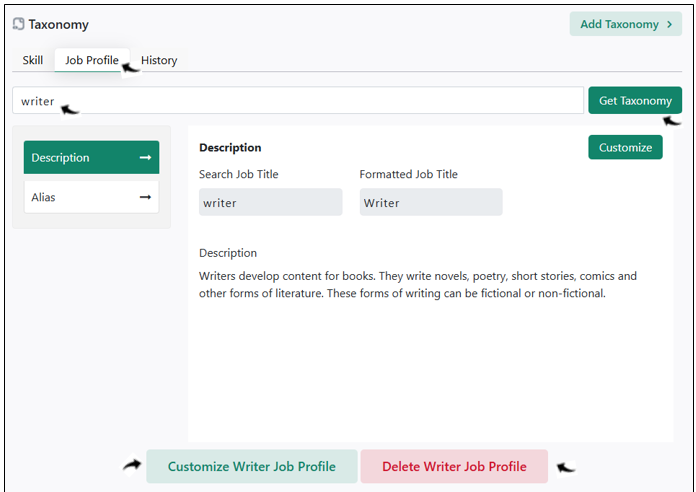
Task: Click the arrow icon on Alias item
Action: point(146,197)
